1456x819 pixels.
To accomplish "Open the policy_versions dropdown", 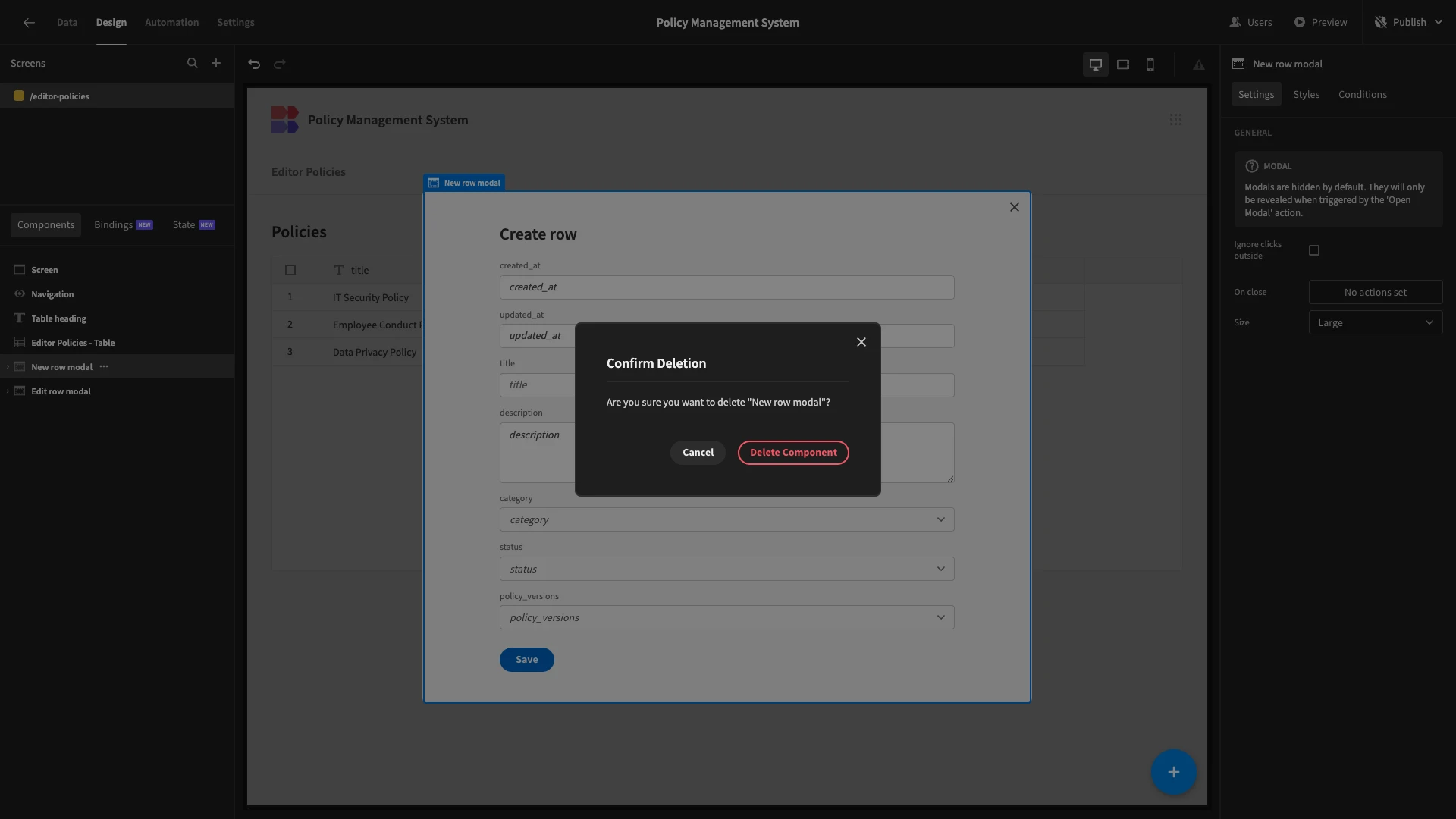I will coord(726,617).
